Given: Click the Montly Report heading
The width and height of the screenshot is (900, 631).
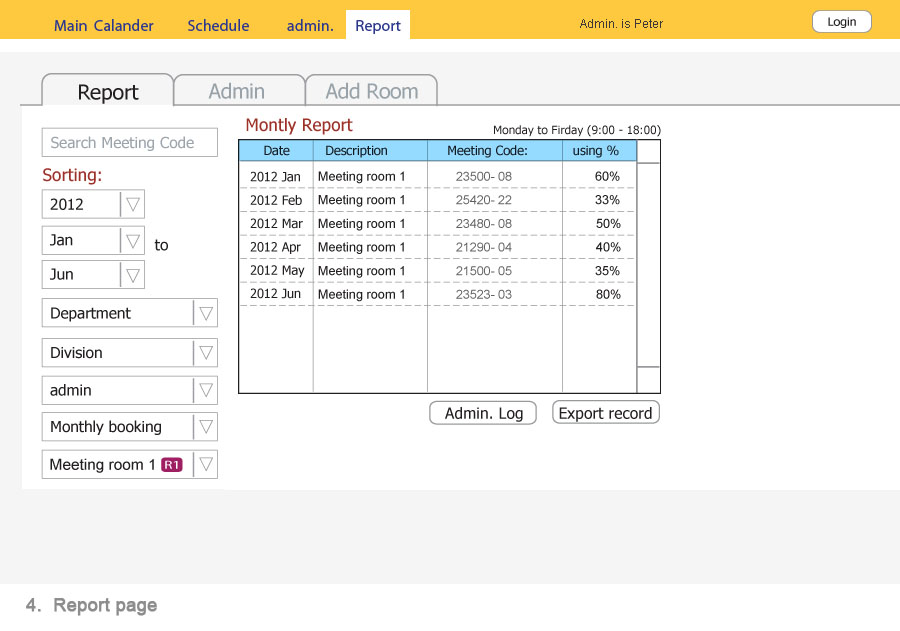Looking at the screenshot, I should pos(298,125).
